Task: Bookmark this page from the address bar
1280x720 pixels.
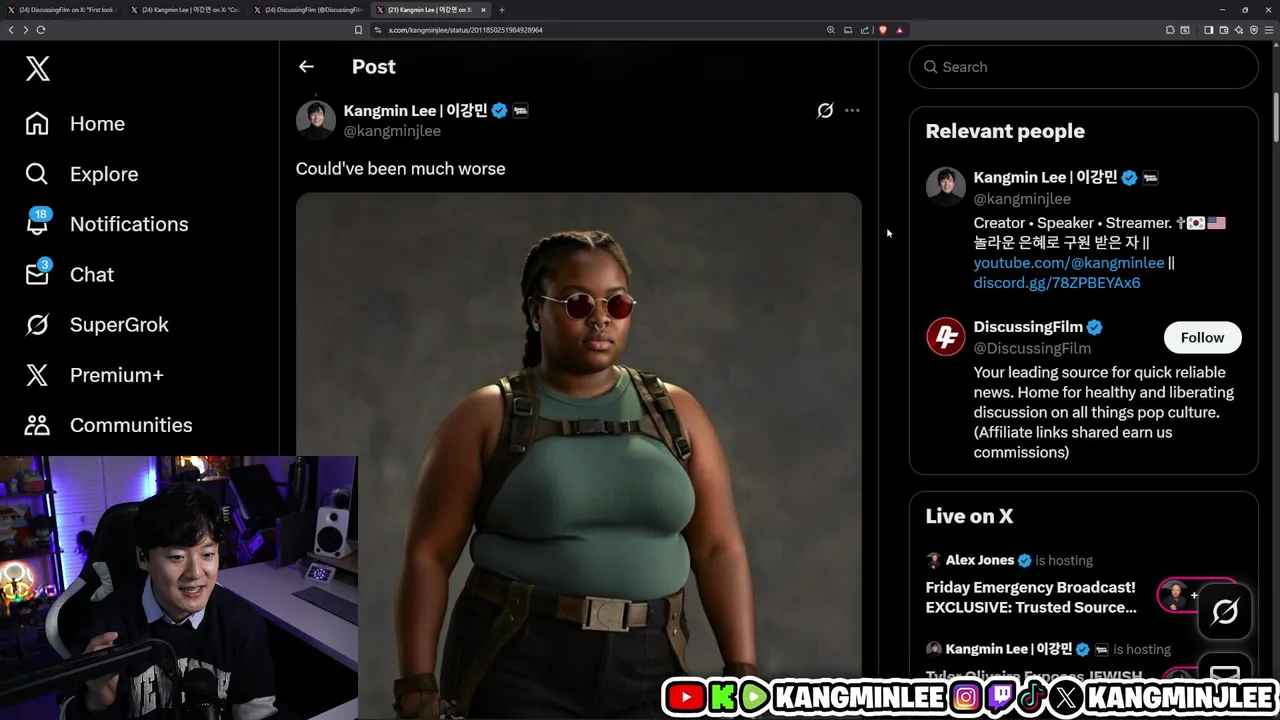Action: point(358,30)
